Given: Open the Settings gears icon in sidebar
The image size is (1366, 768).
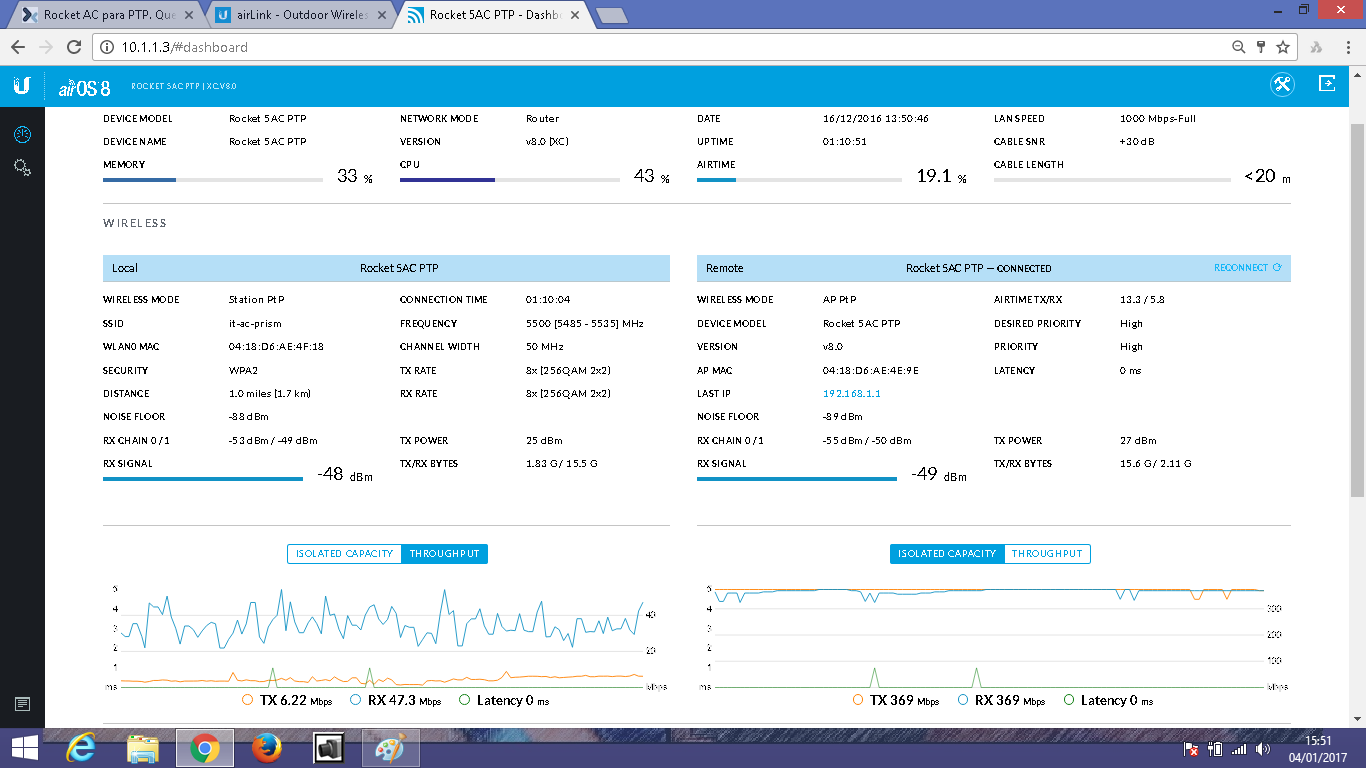Looking at the screenshot, I should 22,167.
